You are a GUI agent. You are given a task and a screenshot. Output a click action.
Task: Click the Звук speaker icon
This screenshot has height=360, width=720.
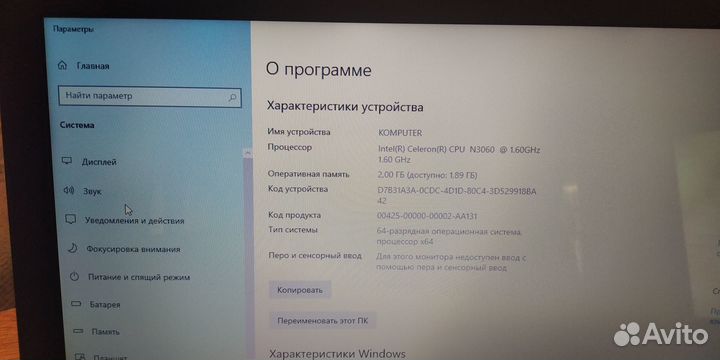[x=68, y=190]
